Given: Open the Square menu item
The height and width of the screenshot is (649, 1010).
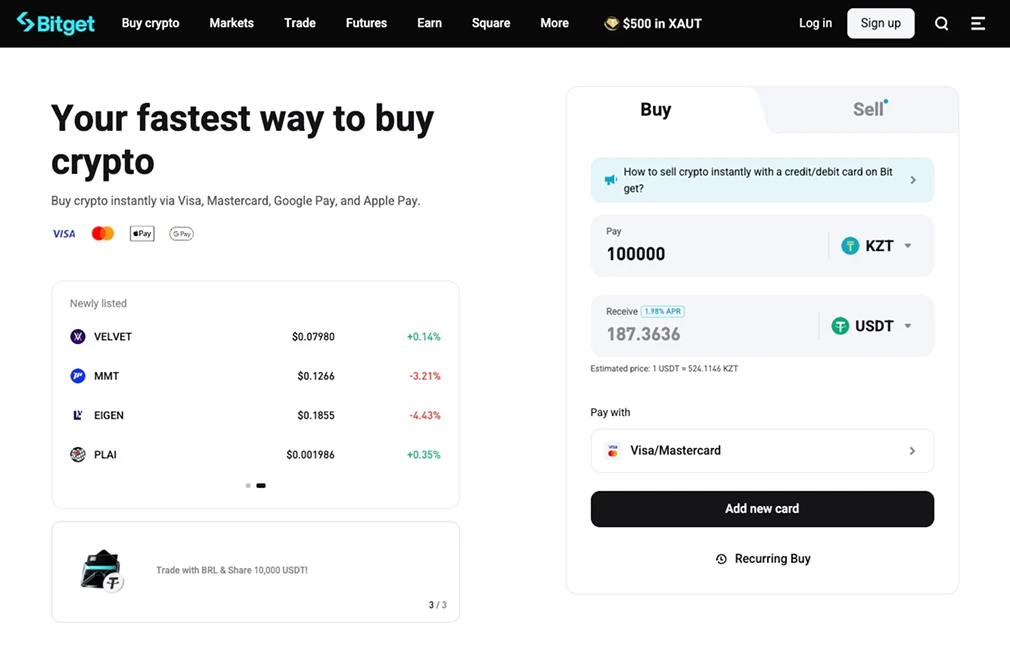Looking at the screenshot, I should pyautogui.click(x=491, y=23).
